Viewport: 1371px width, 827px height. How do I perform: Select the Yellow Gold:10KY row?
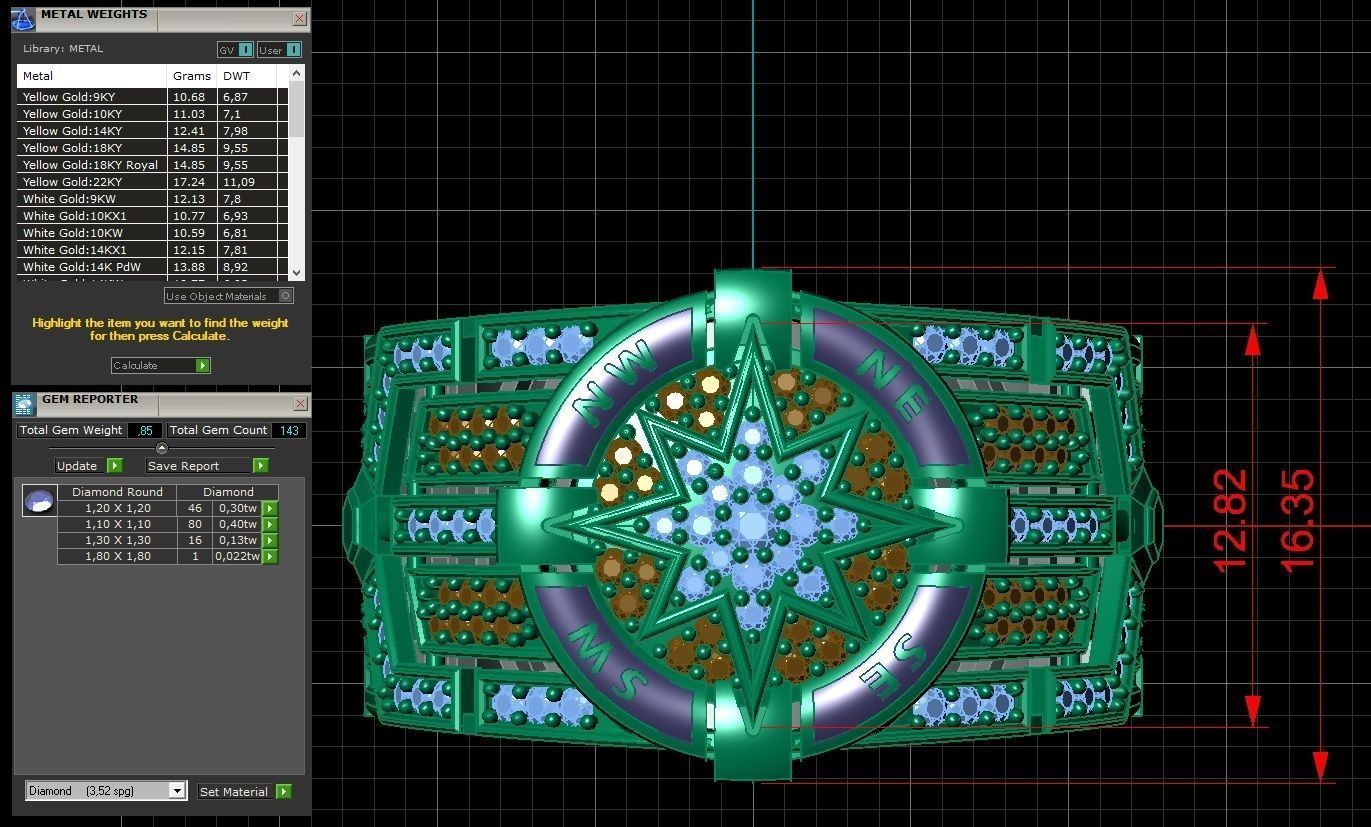(153, 114)
